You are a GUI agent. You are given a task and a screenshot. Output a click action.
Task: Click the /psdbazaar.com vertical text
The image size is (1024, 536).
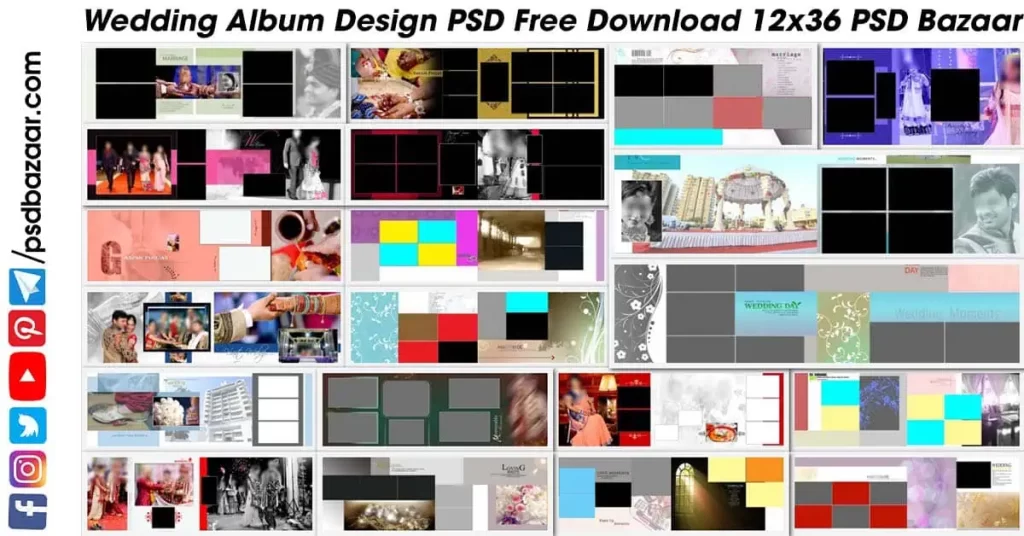(27, 157)
